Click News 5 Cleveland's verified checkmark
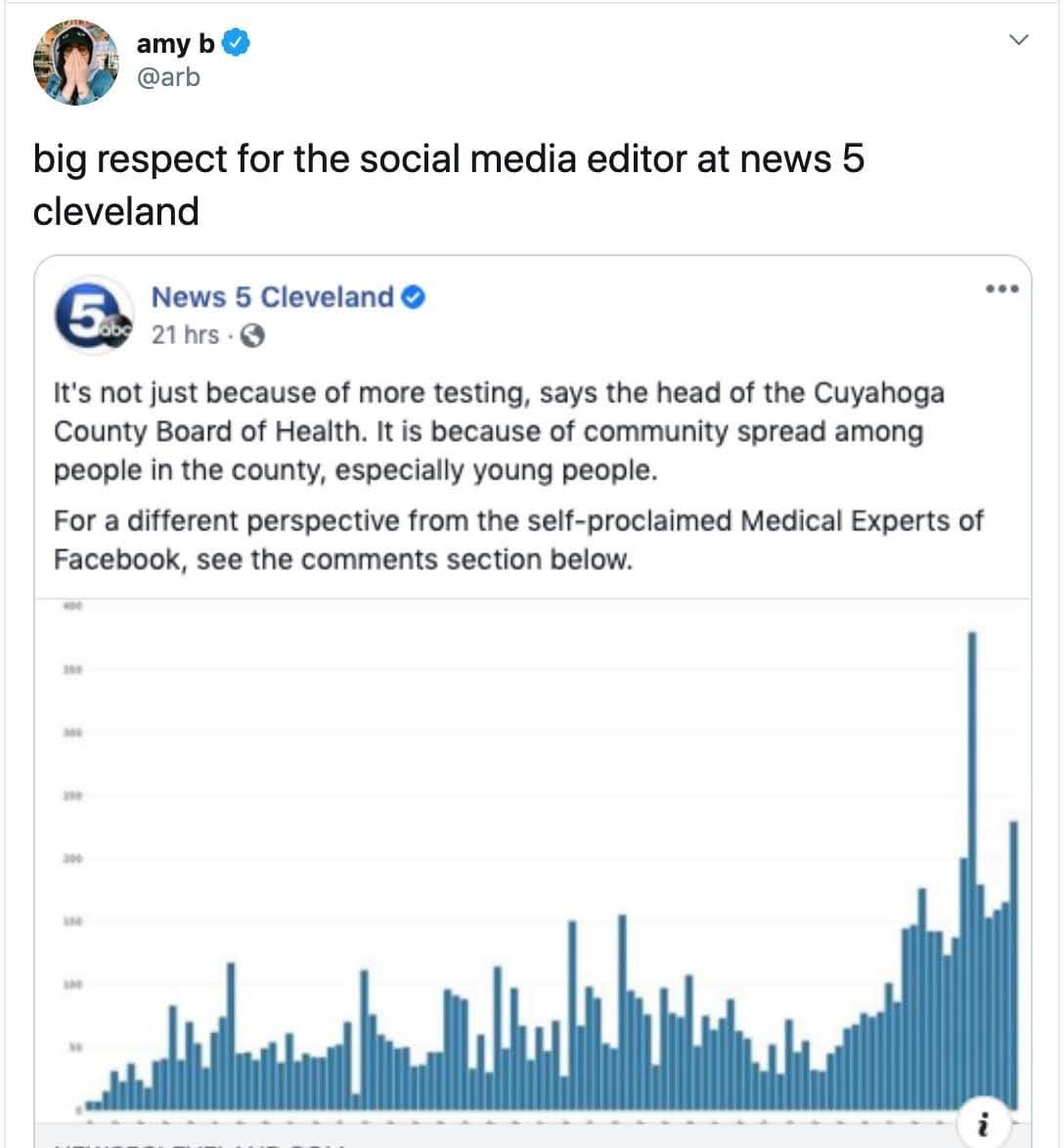Viewport: 1064px width, 1148px height. coord(415,297)
